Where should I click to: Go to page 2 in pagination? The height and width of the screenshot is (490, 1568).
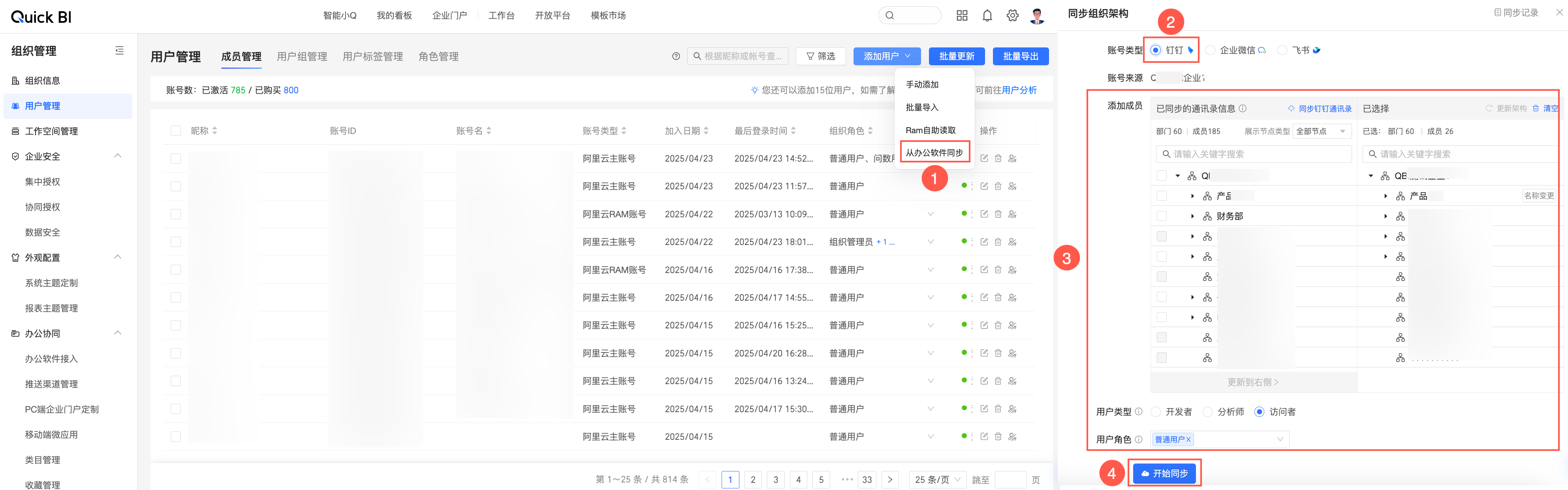tap(753, 480)
